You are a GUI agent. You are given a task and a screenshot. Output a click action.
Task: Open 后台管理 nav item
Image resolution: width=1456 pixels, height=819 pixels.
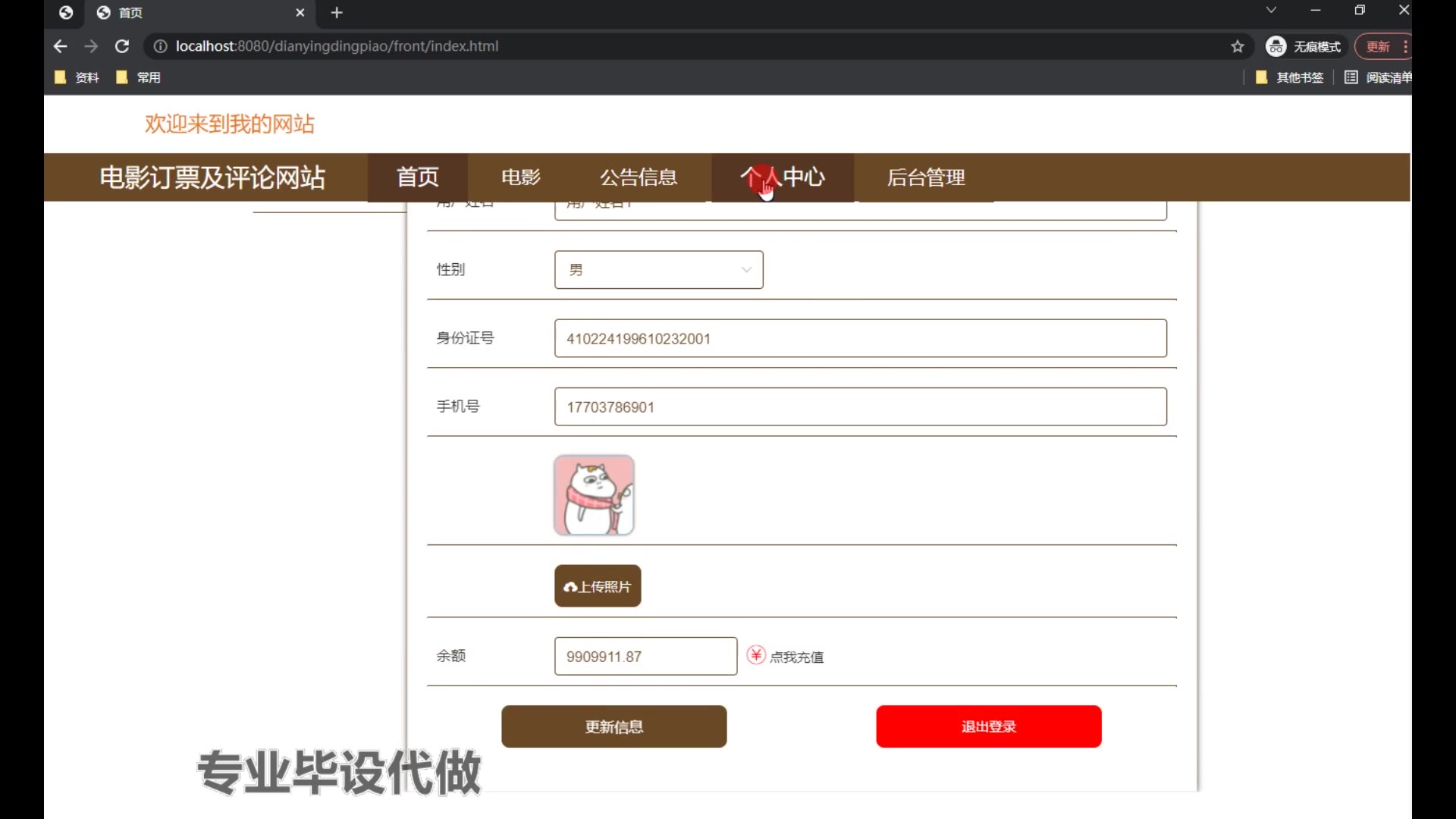925,177
